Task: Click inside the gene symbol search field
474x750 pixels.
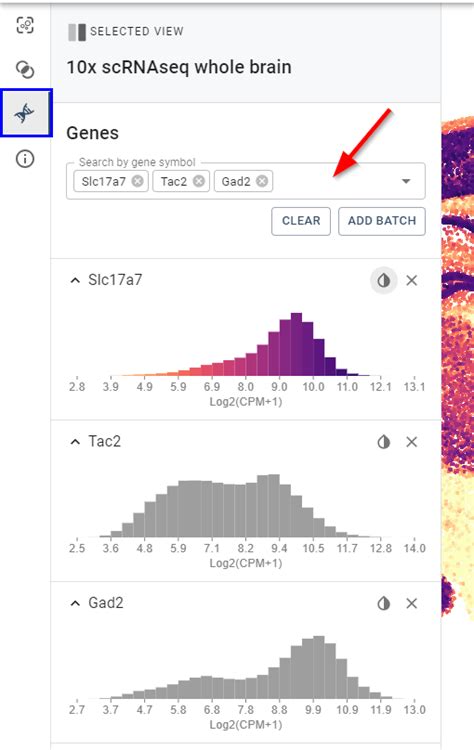Action: click(x=335, y=181)
